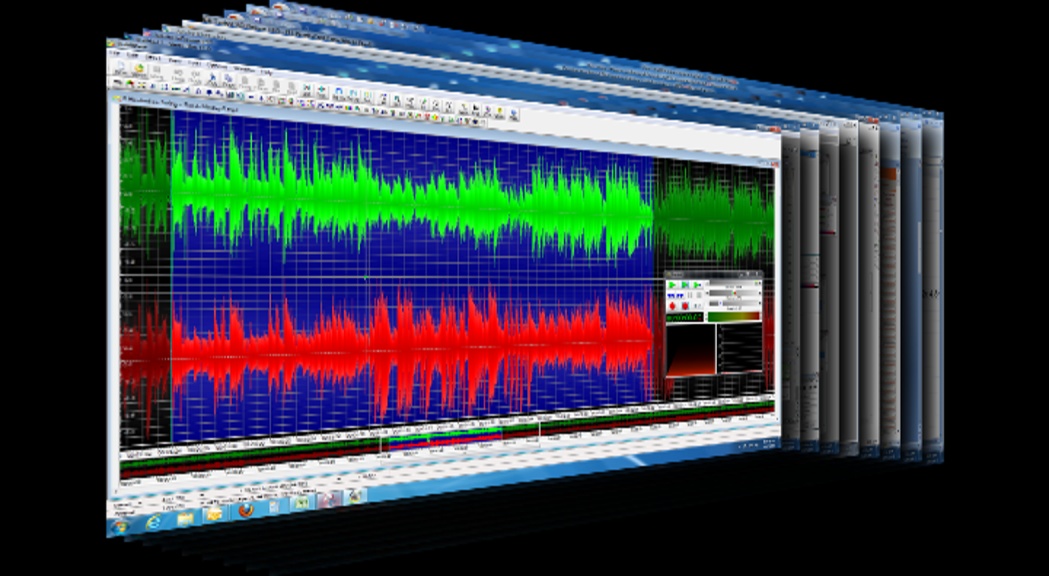Open the Windows Start menu orb
The width and height of the screenshot is (1049, 576).
[120, 525]
